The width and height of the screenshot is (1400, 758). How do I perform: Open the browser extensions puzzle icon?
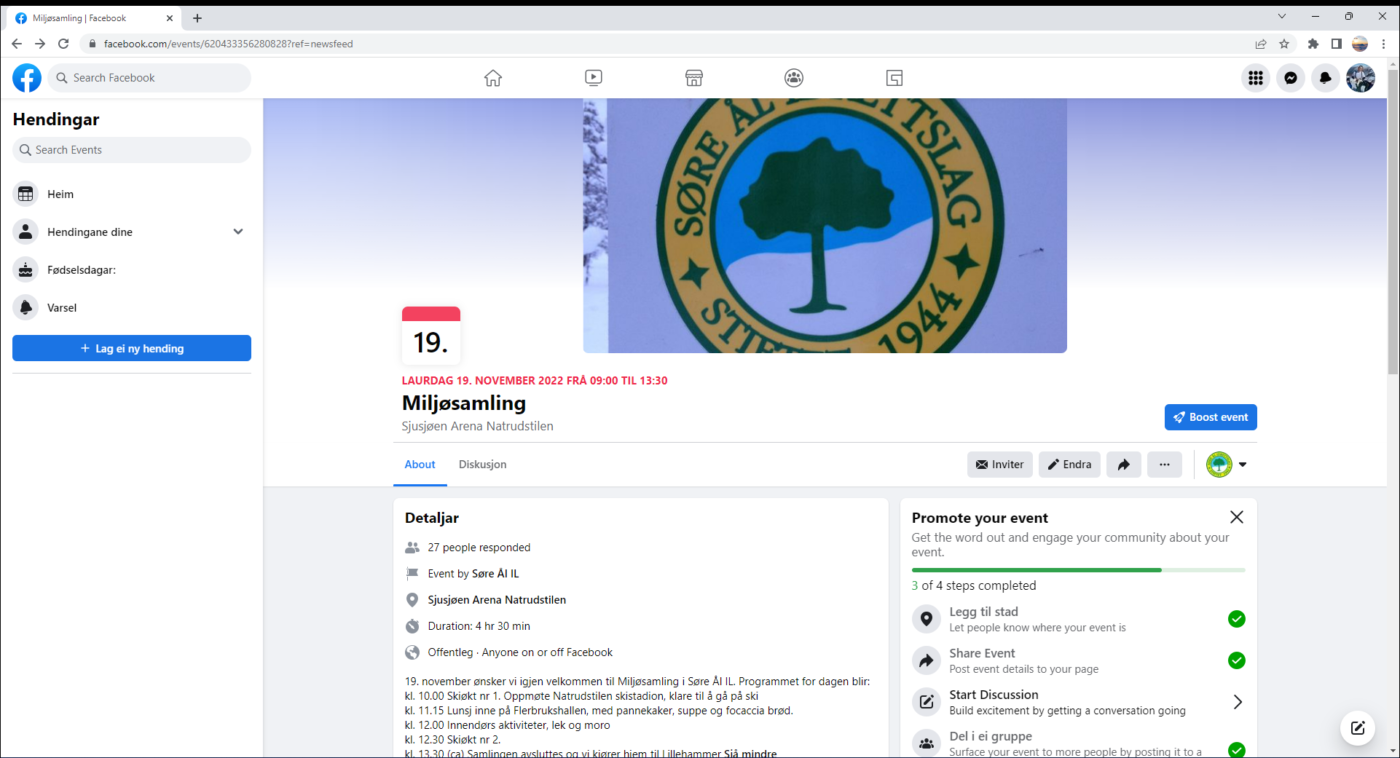1313,44
